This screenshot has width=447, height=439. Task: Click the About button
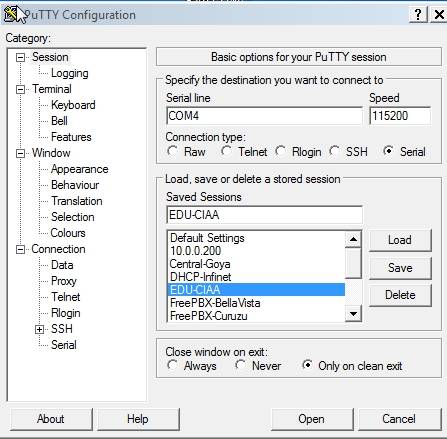pos(51,419)
